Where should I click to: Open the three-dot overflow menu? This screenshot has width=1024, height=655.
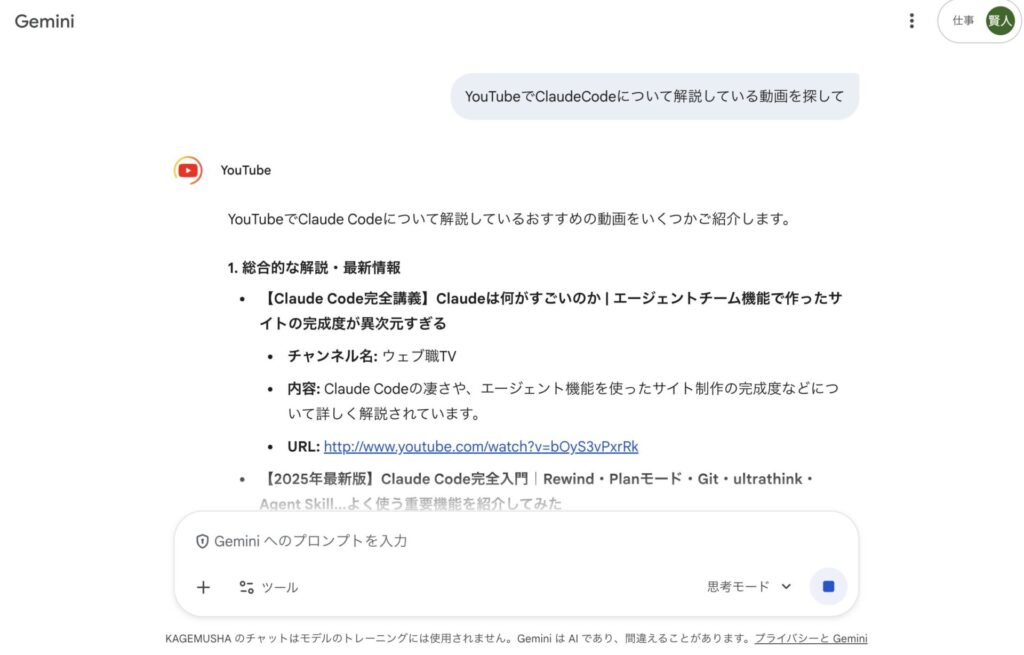coord(911,20)
